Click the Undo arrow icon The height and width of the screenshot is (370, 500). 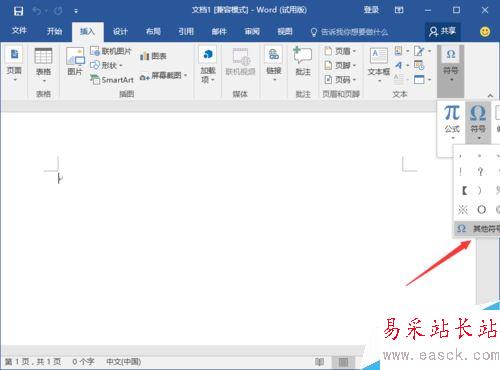pyautogui.click(x=37, y=11)
